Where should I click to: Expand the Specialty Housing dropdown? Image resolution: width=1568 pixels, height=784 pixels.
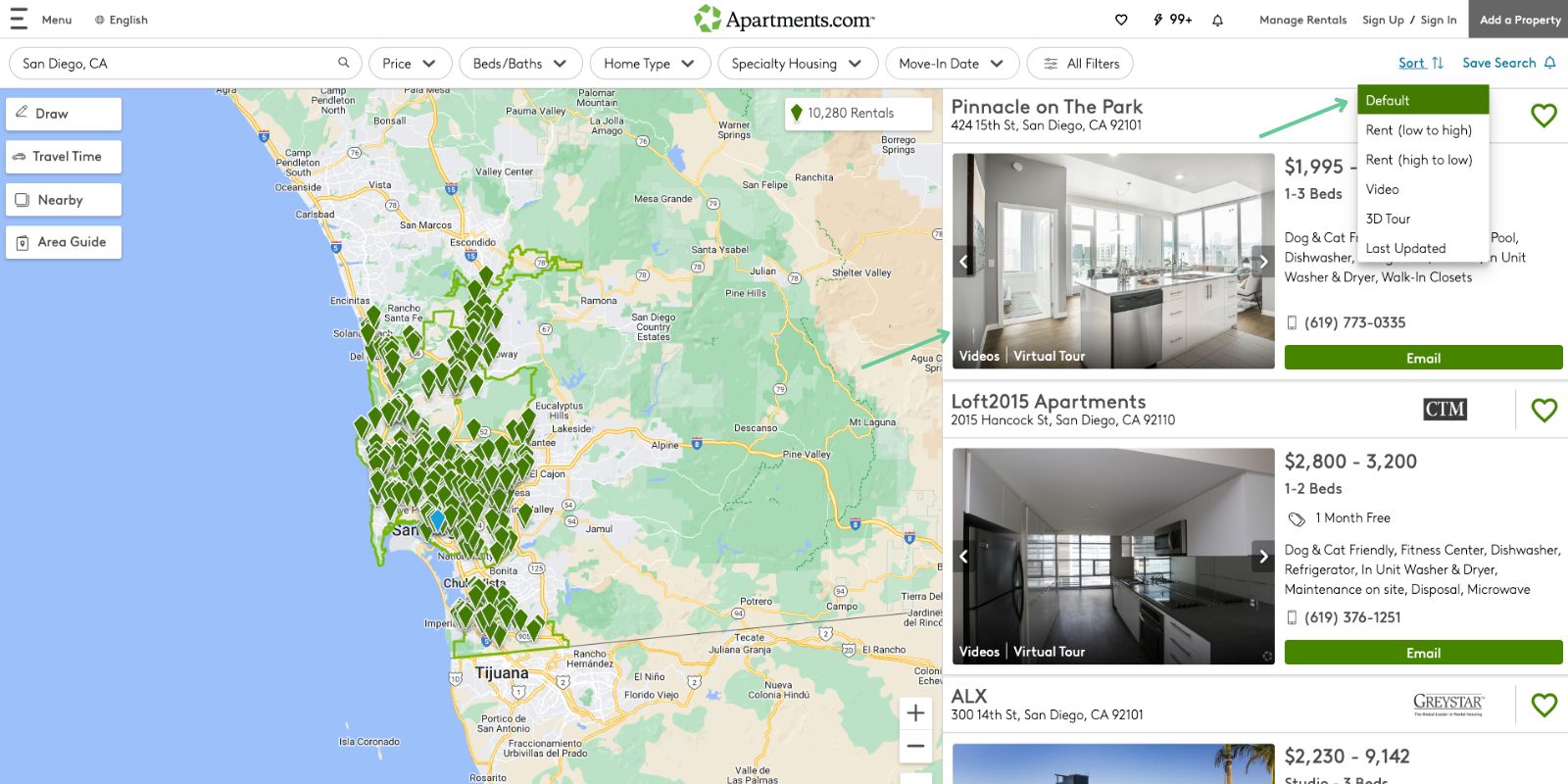click(796, 64)
